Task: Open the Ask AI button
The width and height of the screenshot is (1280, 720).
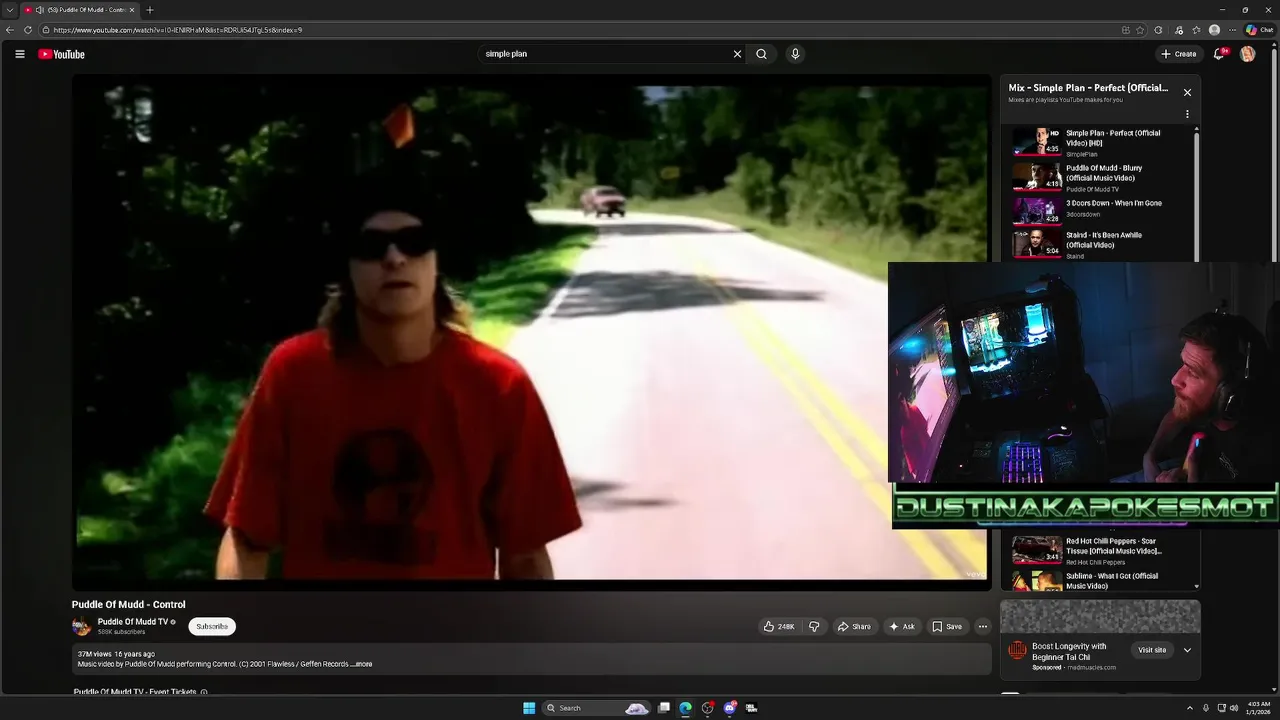Action: [902, 627]
